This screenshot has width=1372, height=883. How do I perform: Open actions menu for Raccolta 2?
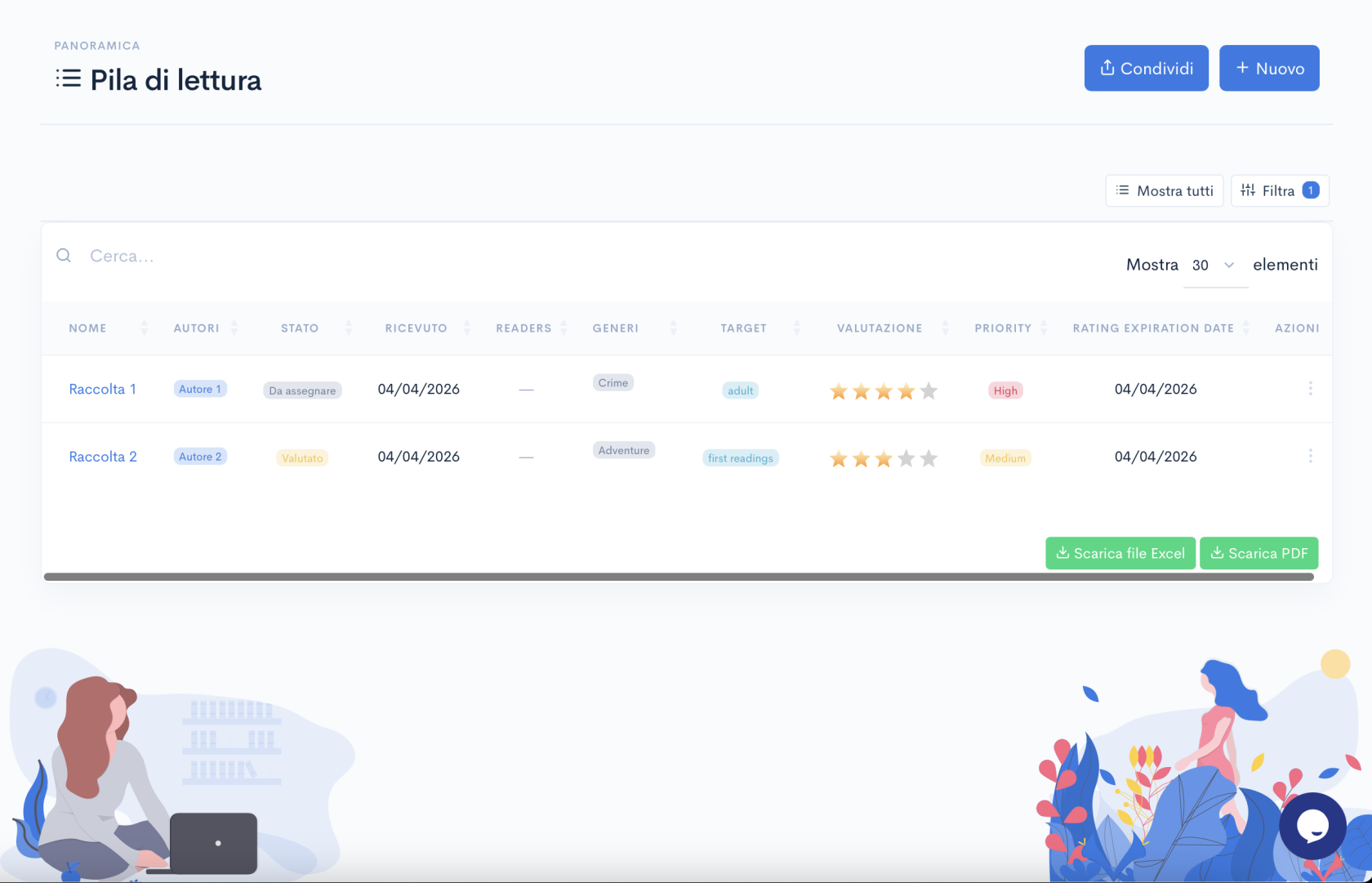[x=1311, y=457]
